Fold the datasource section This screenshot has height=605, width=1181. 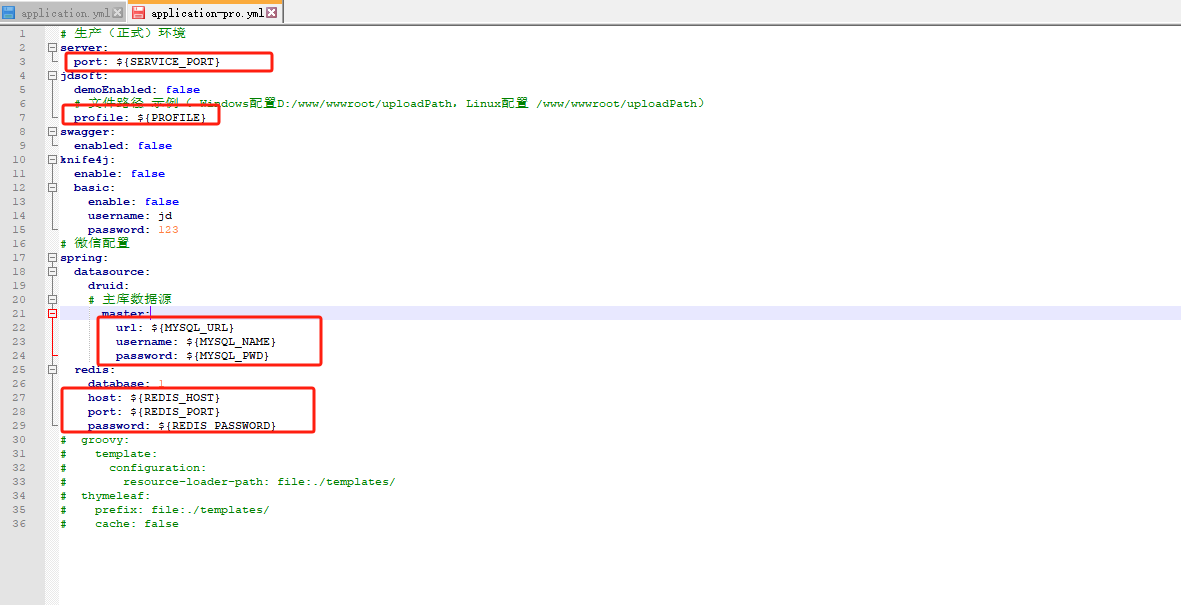52,272
